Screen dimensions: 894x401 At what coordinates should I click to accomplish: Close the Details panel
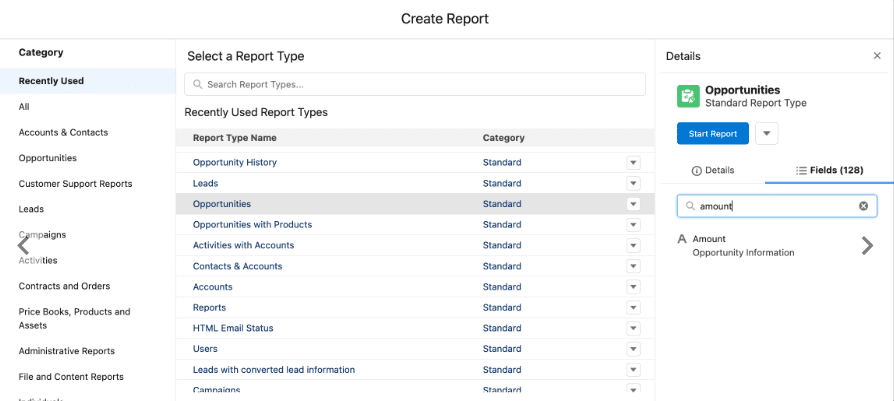877,56
